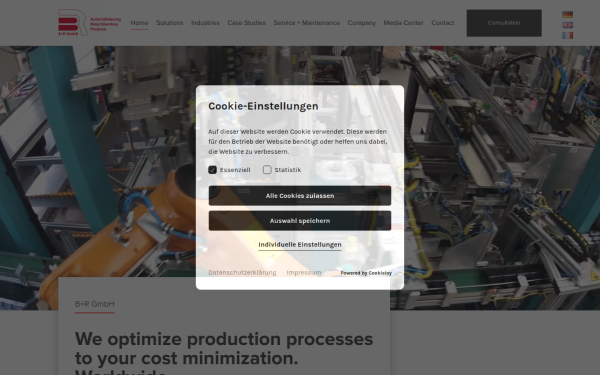Click the B+R GmbH section label

pyautogui.click(x=95, y=304)
